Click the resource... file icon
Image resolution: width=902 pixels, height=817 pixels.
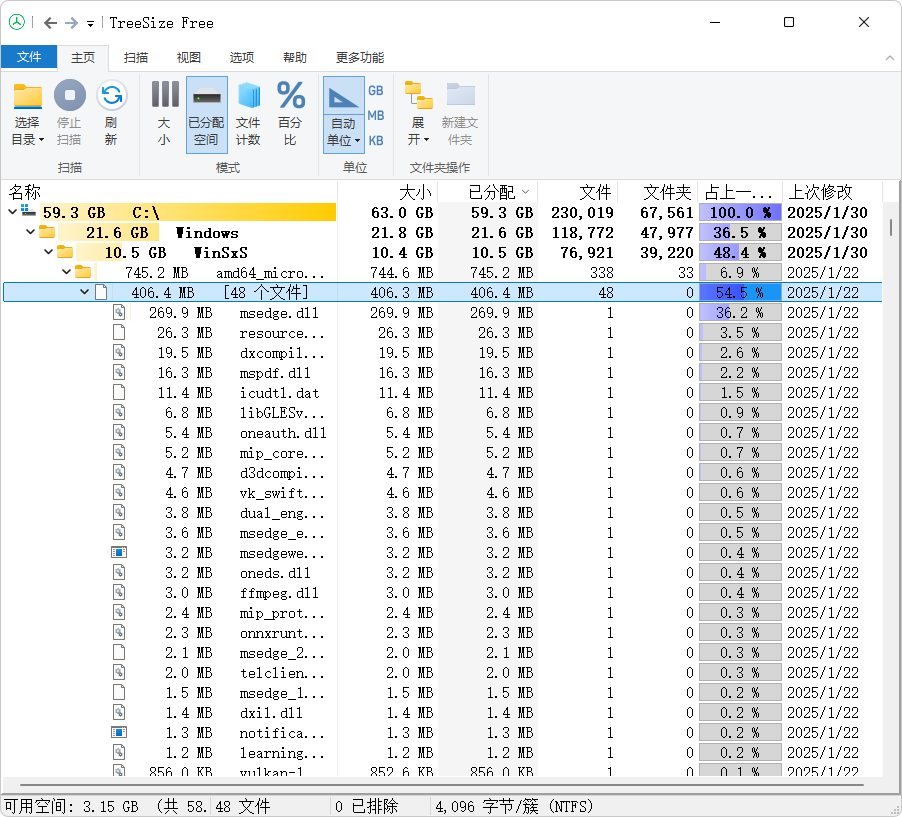(119, 332)
